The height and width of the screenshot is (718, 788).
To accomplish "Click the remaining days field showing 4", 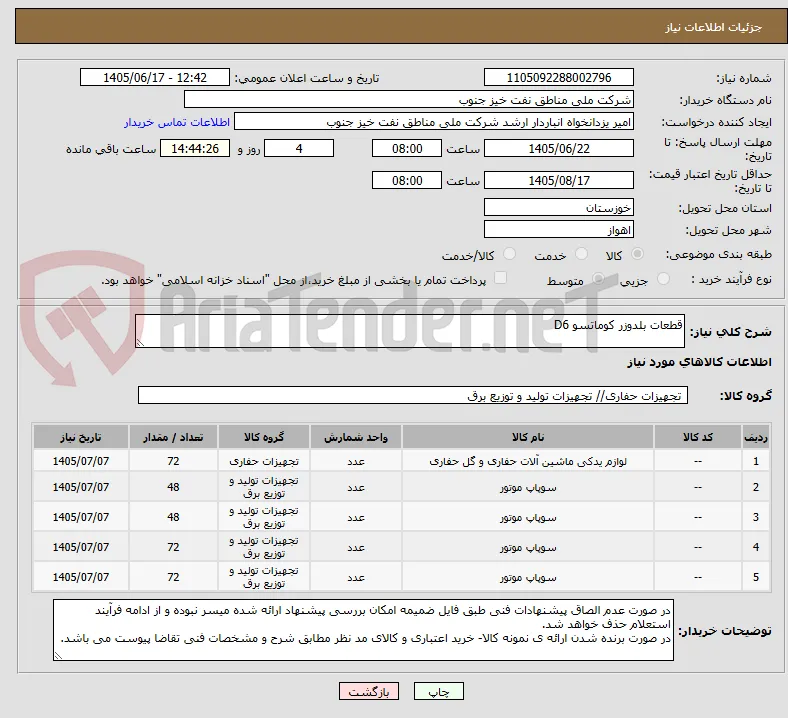I will (x=299, y=149).
